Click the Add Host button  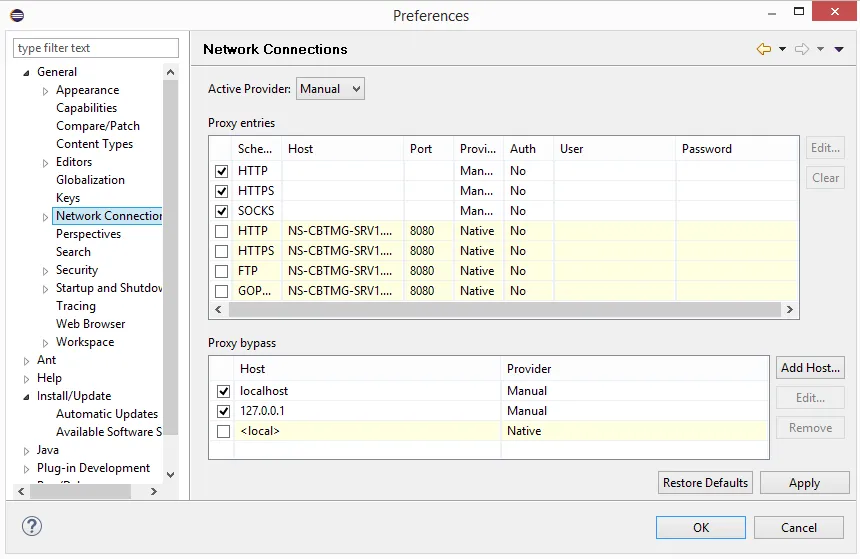810,367
